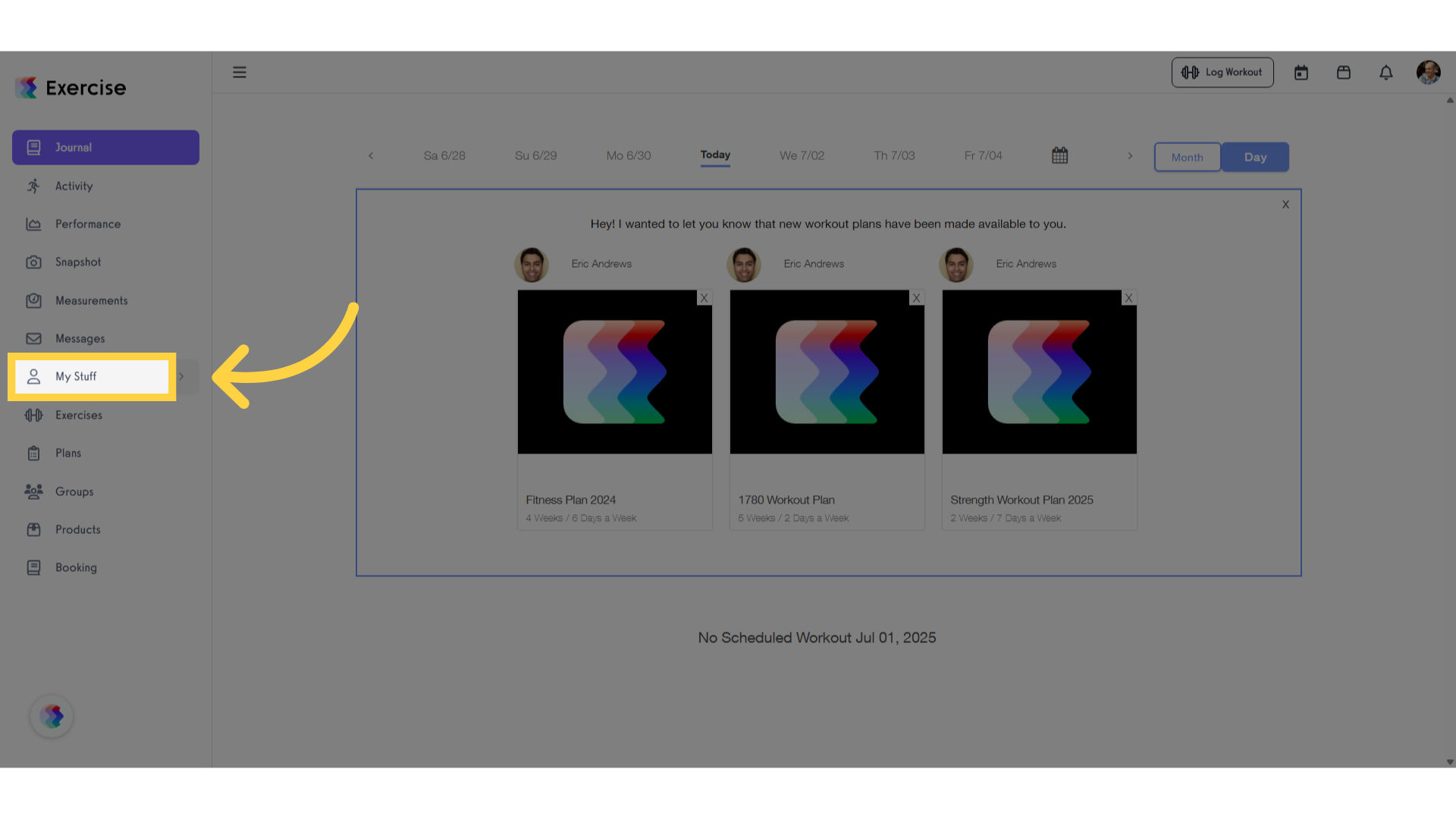Screen dimensions: 1456x819
Task: Open the Fitness Plan 2024 thumbnail
Action: coord(615,372)
